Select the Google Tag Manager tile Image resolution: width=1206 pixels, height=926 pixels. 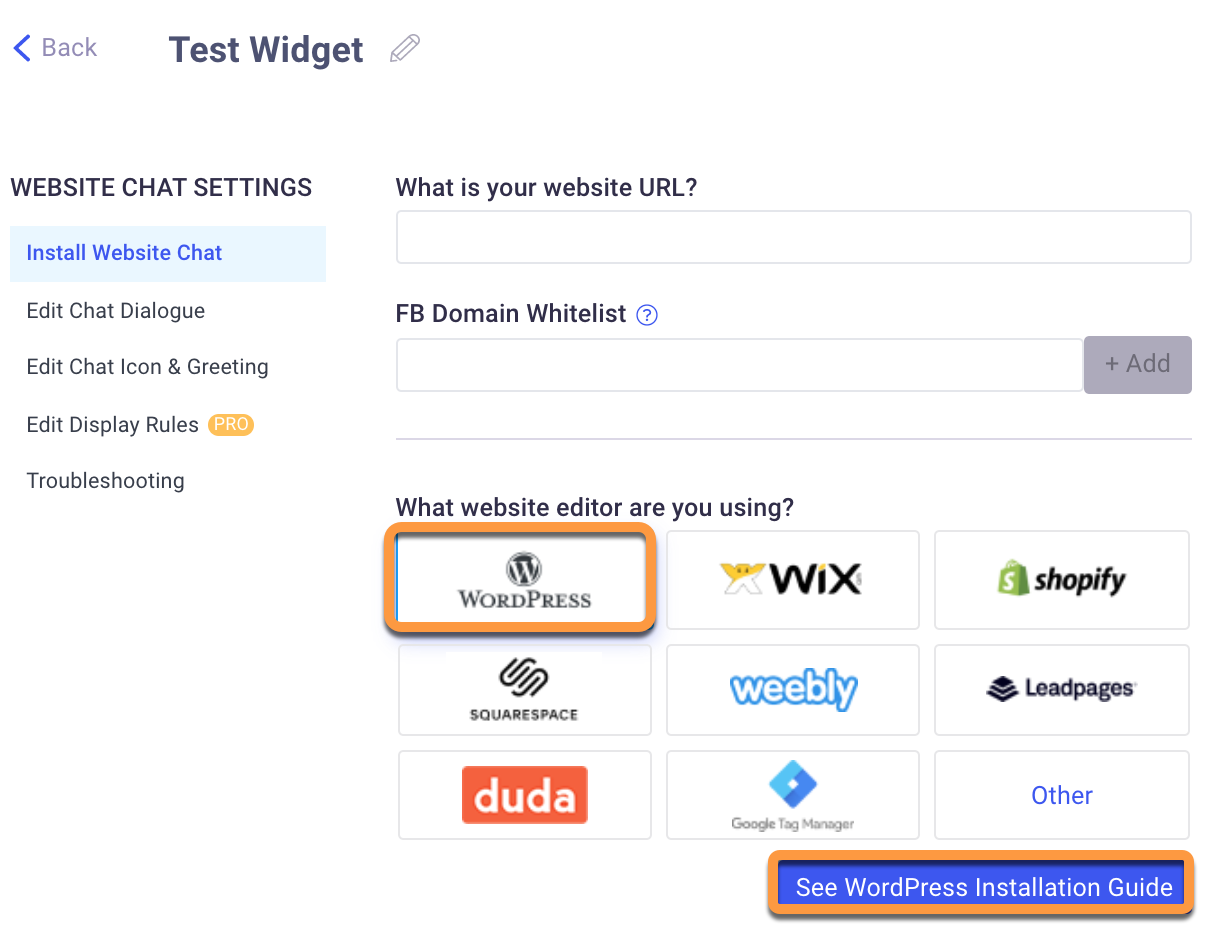(x=792, y=795)
